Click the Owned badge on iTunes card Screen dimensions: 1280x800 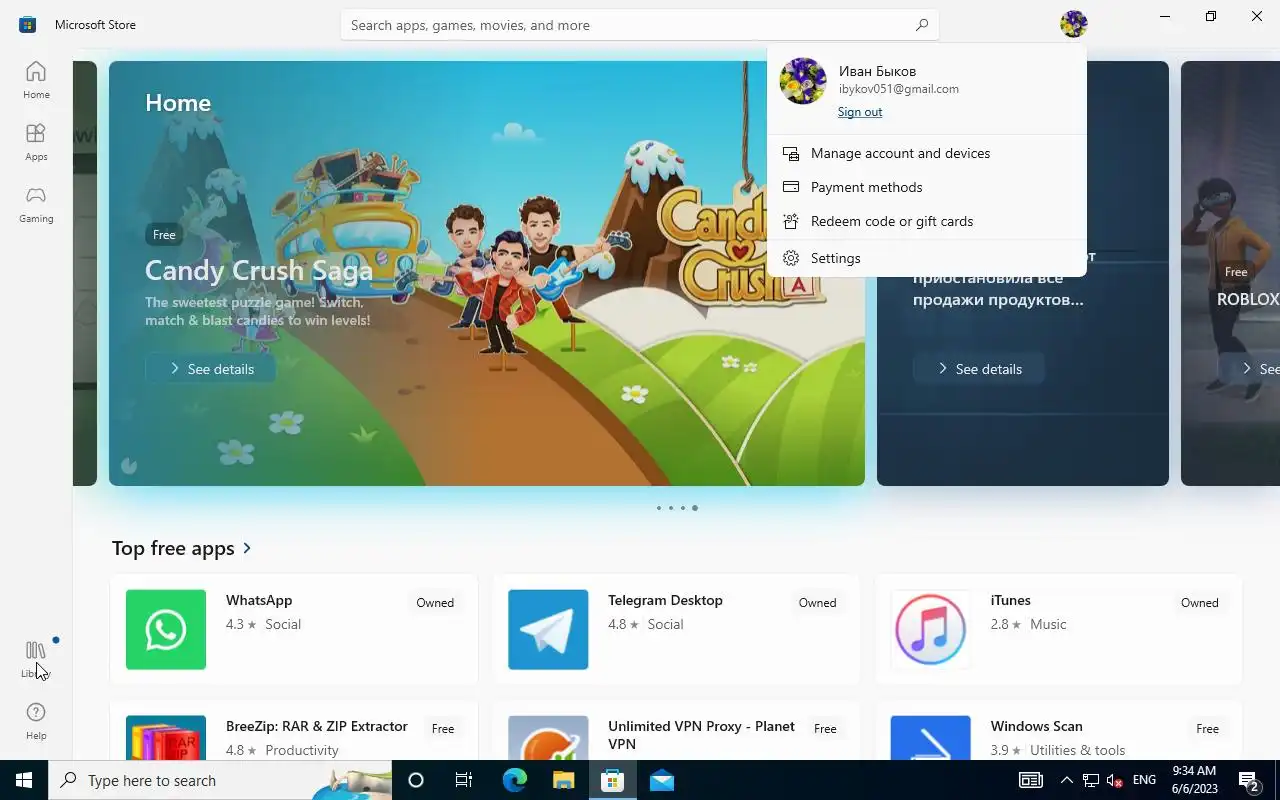coord(1199,603)
